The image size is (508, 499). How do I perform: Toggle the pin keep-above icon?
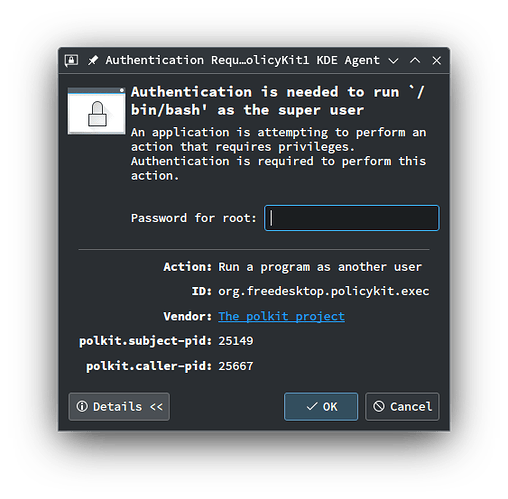93,60
